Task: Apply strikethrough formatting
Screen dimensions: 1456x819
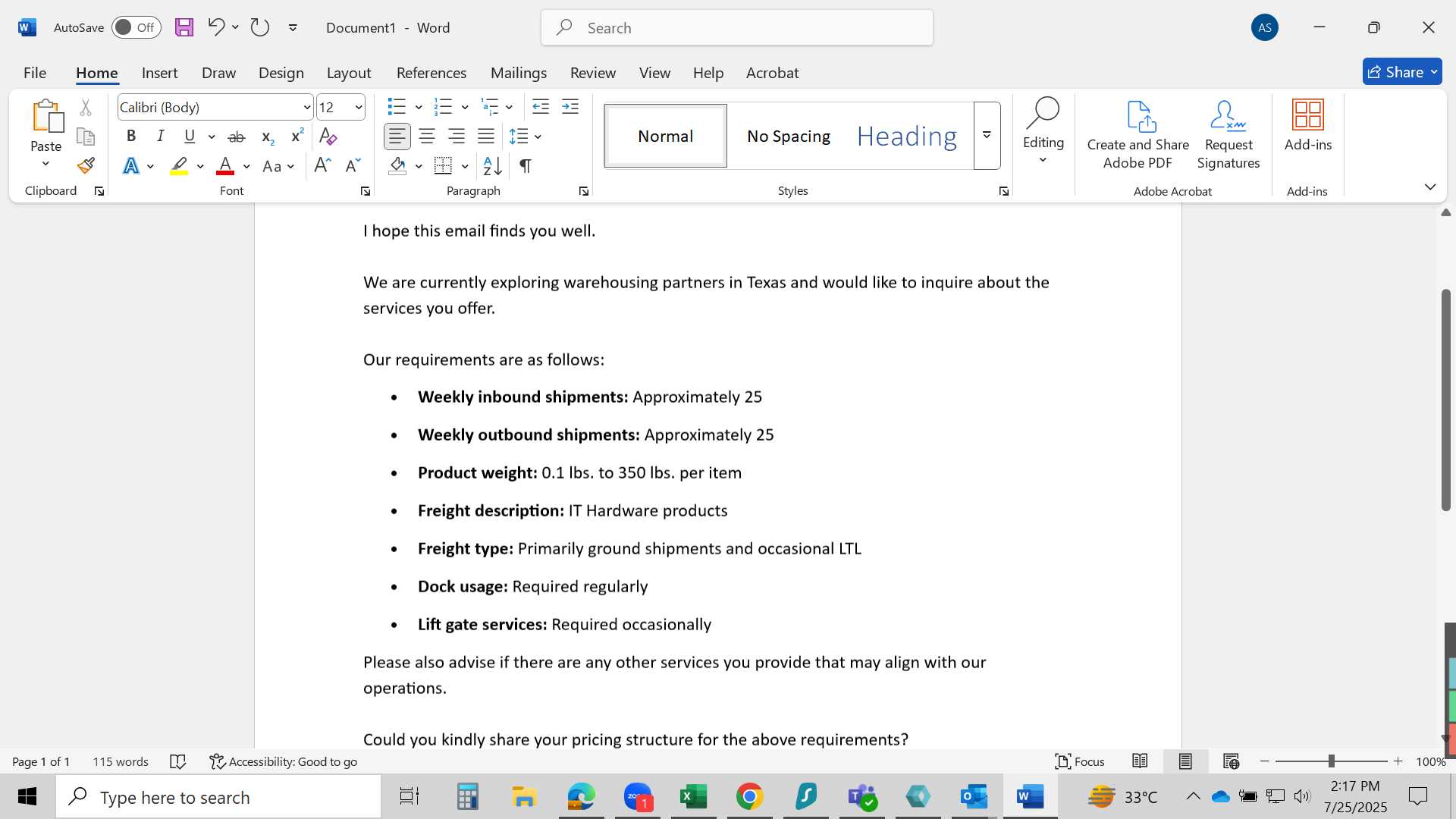Action: tap(237, 136)
